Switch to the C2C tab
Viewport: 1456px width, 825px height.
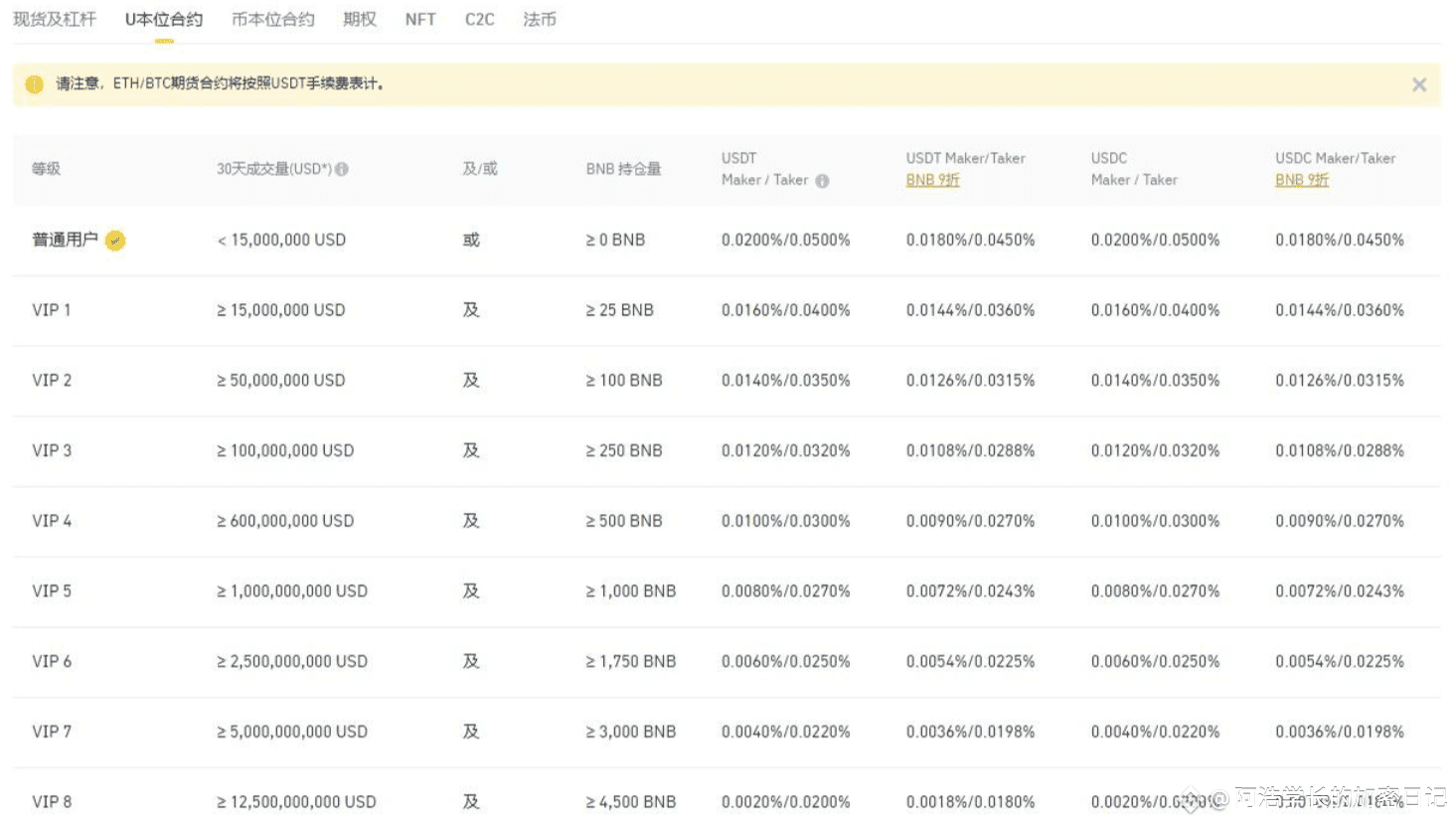(479, 20)
